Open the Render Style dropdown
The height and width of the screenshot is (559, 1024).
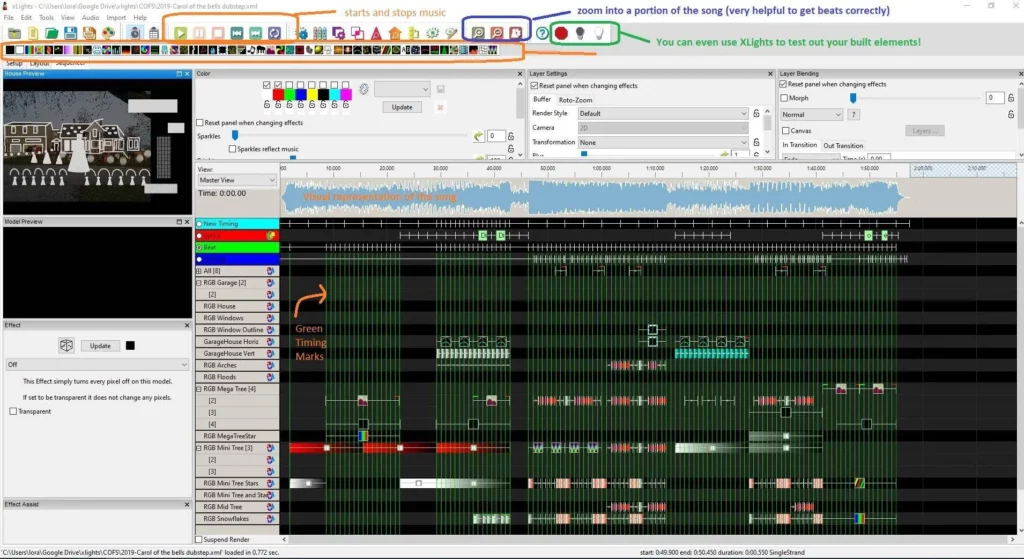coord(663,114)
